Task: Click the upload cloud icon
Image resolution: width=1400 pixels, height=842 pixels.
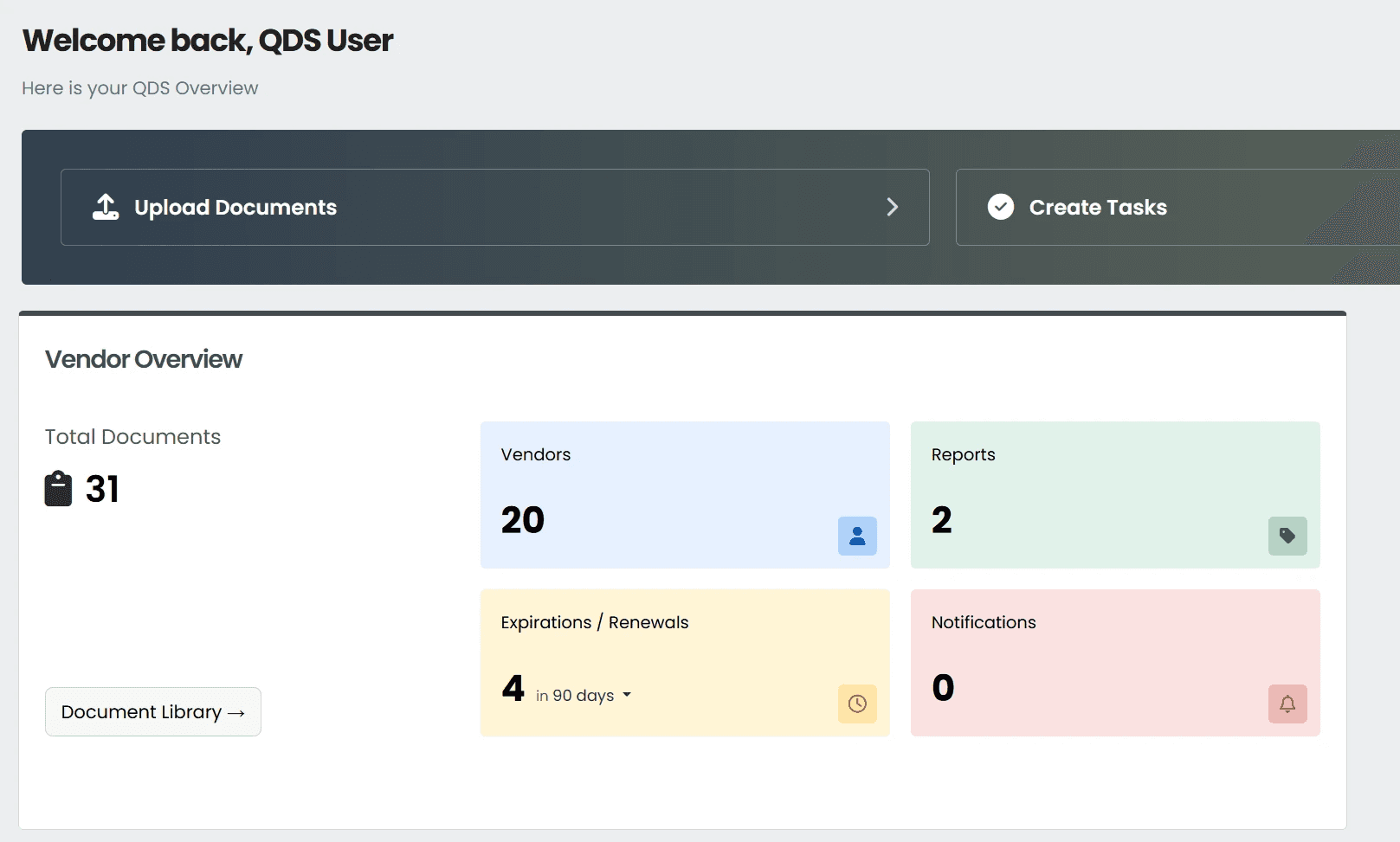Action: click(106, 207)
